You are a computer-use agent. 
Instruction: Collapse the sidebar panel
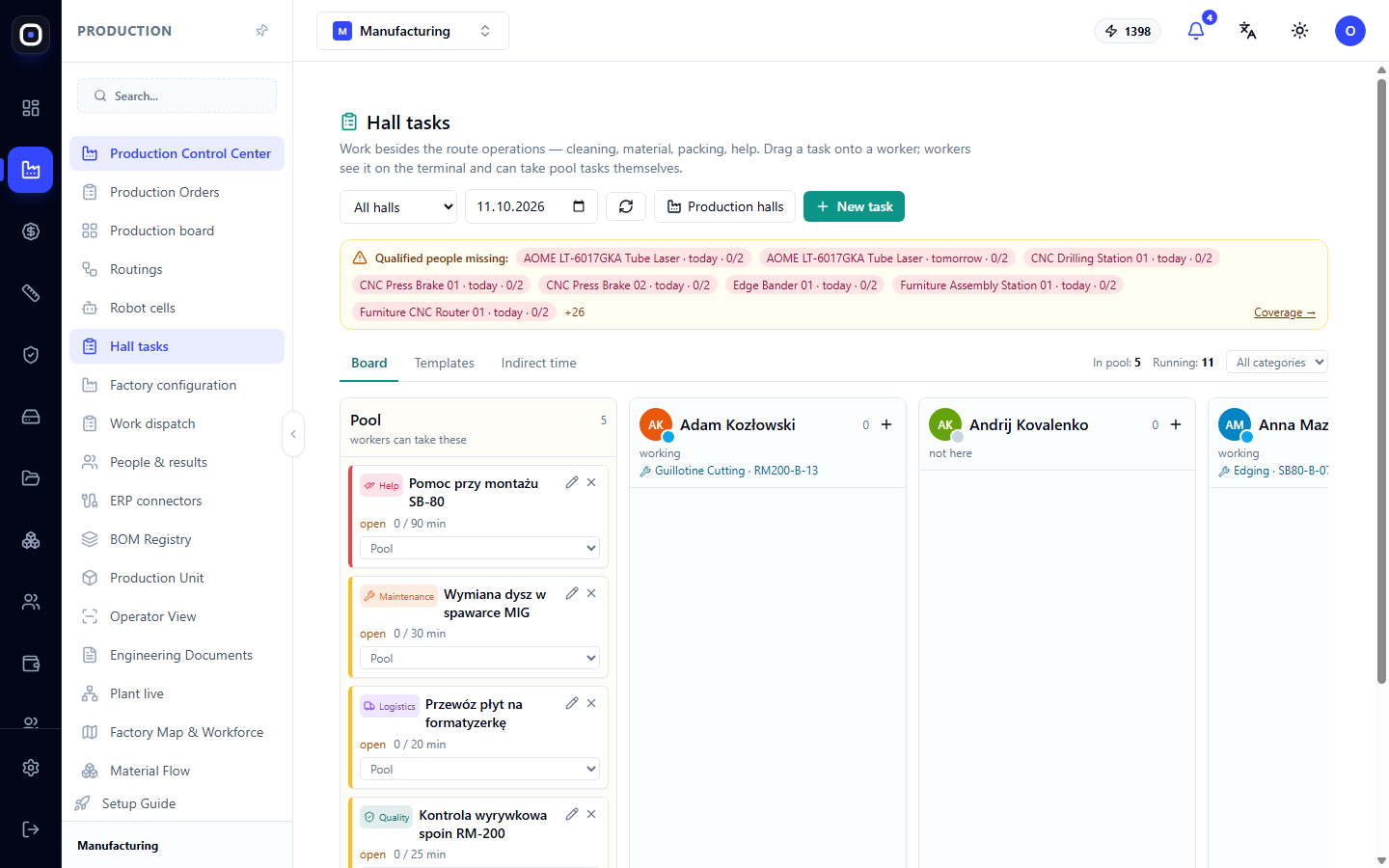pos(293,434)
